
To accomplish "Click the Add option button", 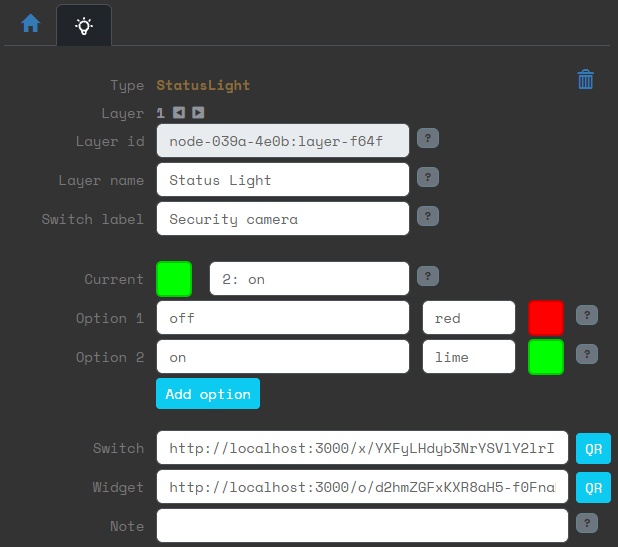I will [208, 394].
